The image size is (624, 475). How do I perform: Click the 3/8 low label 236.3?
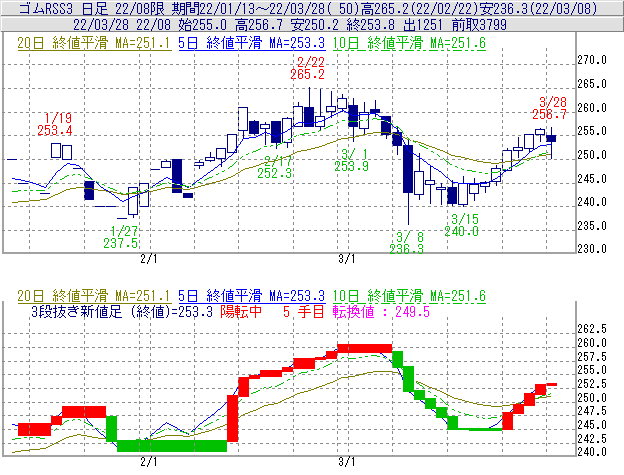(406, 249)
